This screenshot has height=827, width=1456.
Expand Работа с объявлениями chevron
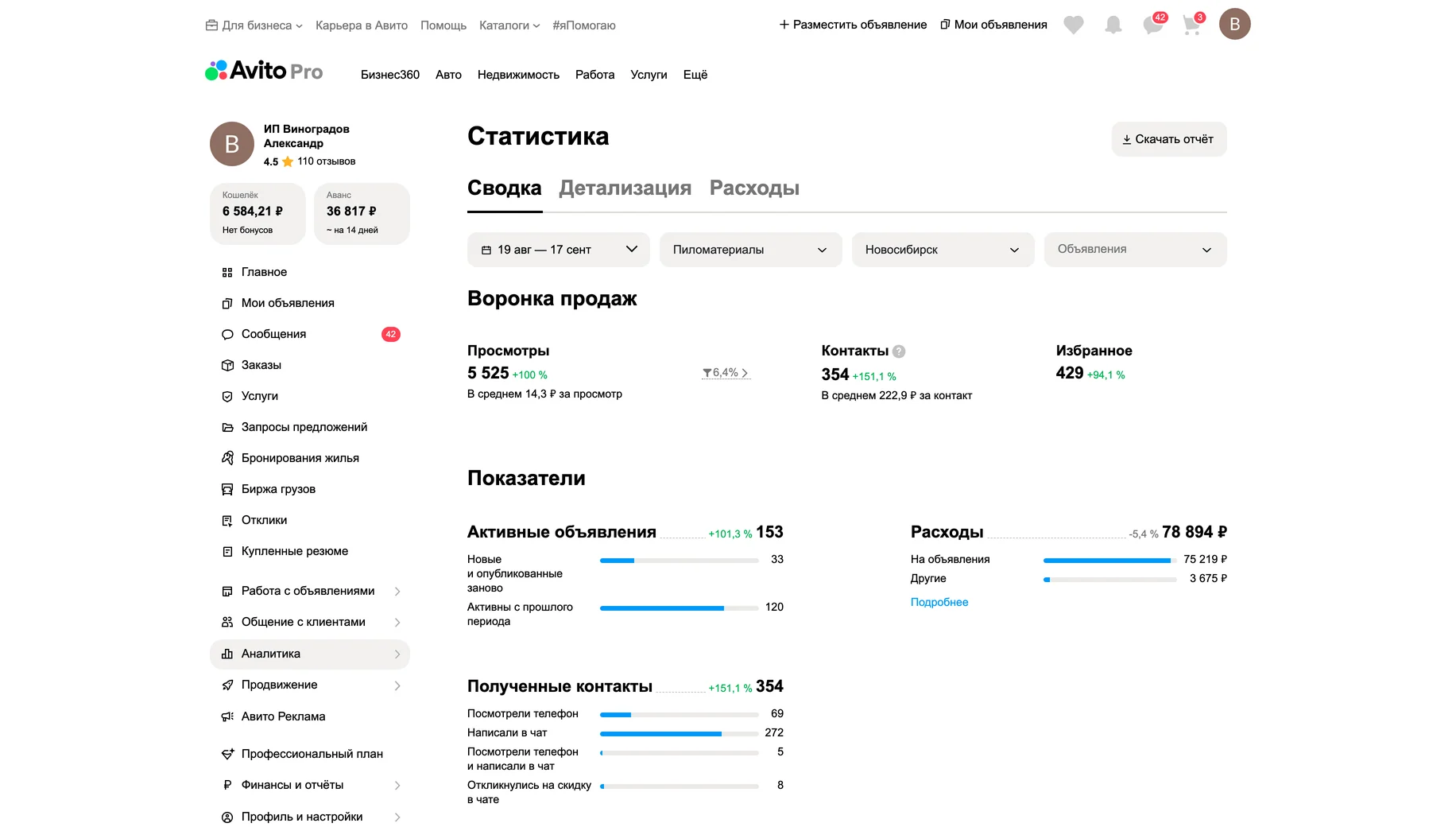click(397, 592)
